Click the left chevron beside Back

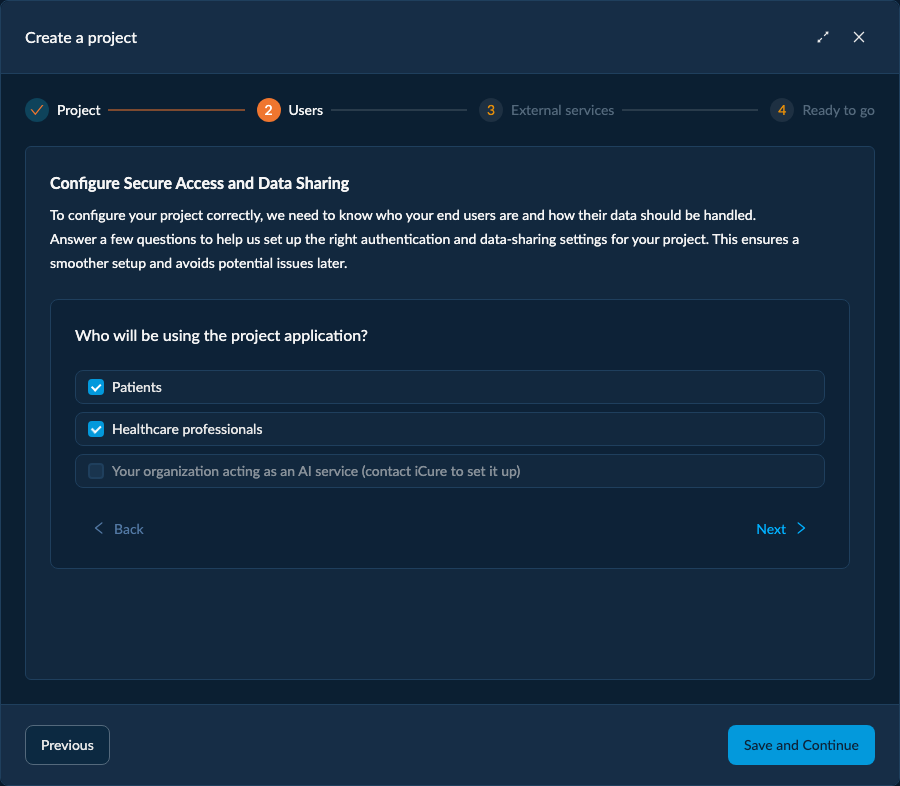coord(99,528)
